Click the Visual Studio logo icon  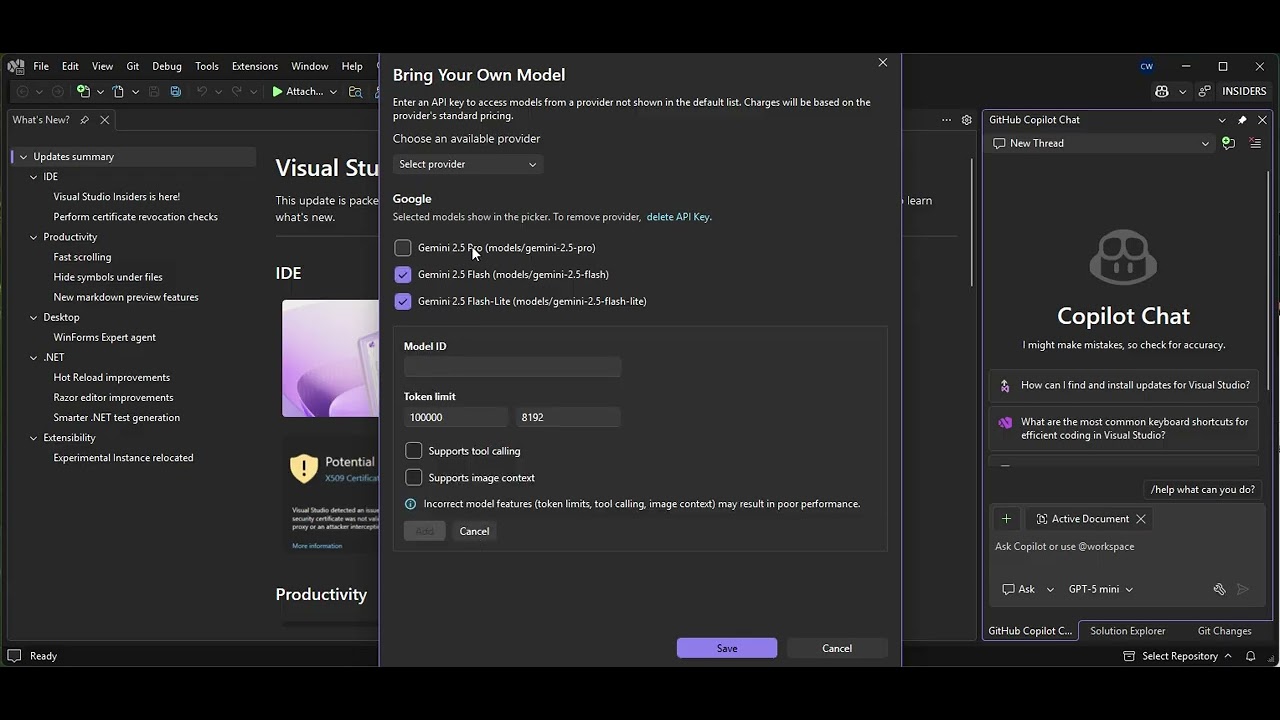tap(15, 66)
